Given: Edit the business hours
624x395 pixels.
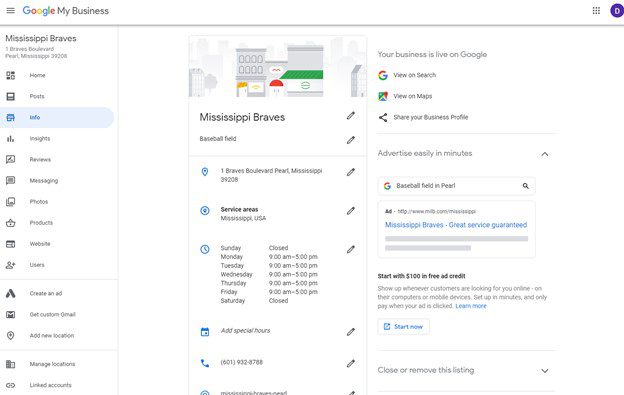Looking at the screenshot, I should tap(351, 249).
